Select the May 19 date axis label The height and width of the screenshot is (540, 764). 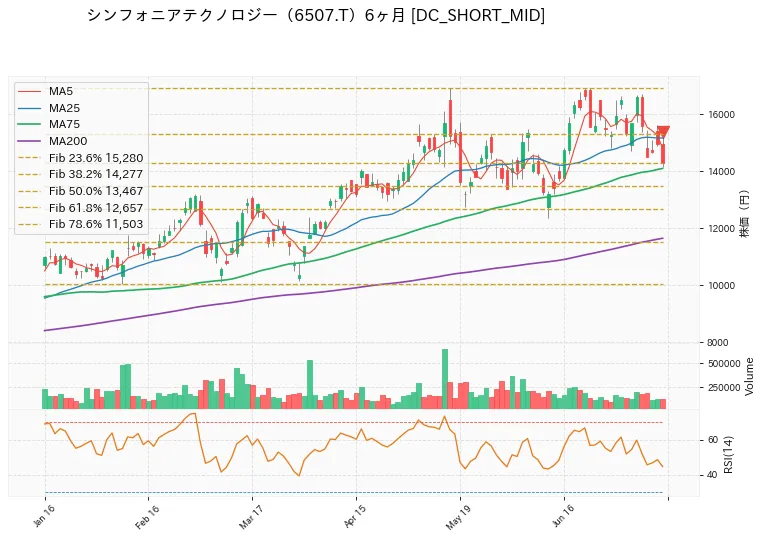click(x=458, y=517)
